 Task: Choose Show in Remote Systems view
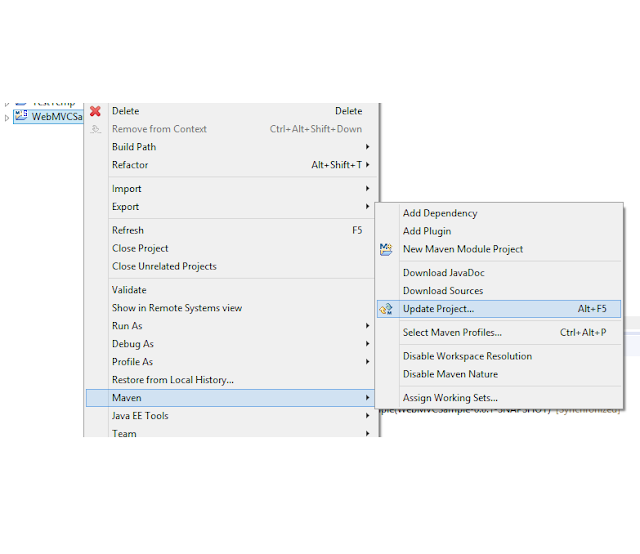pos(230,308)
